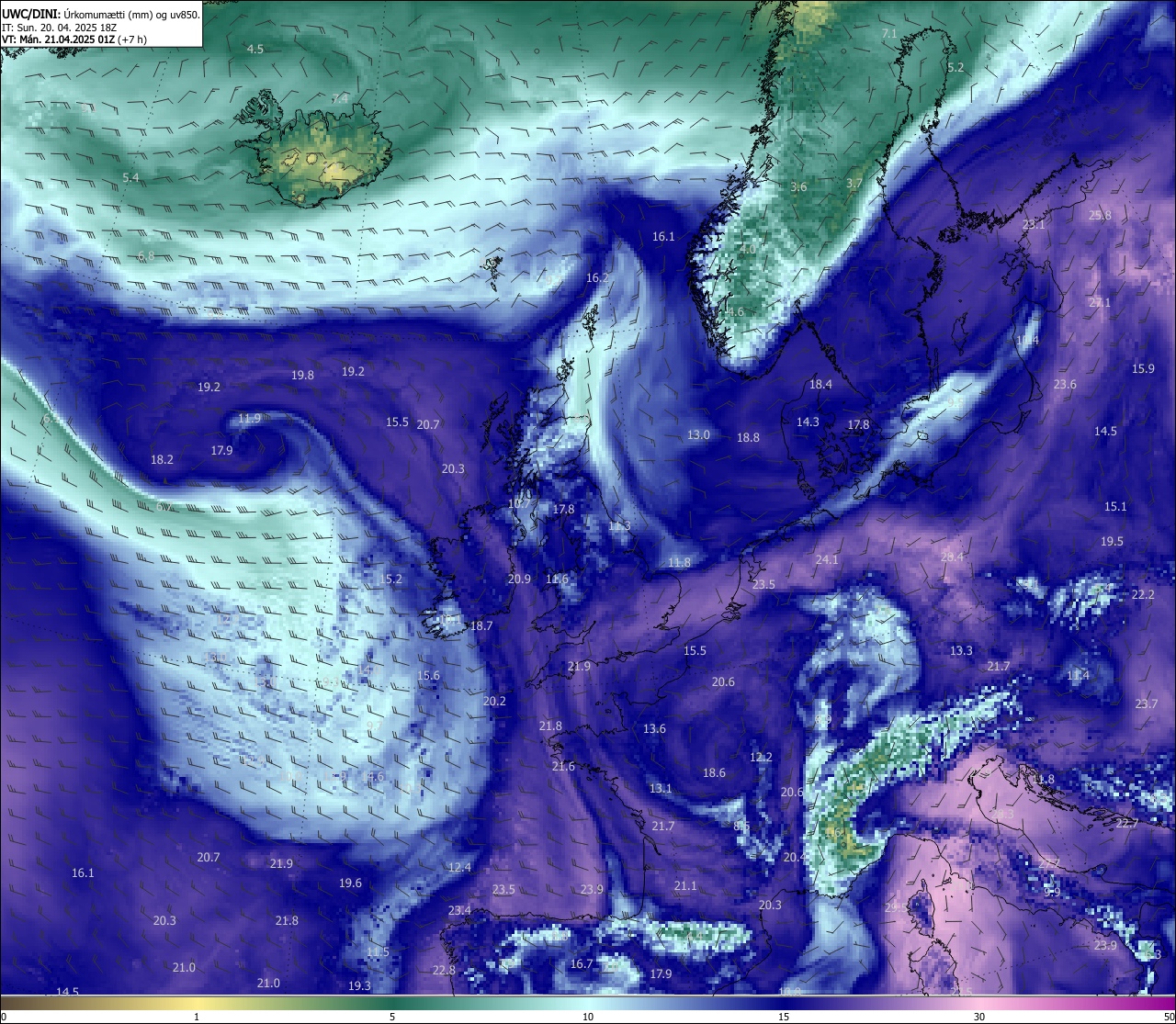Click the value 13.0 over the North Sea
Viewport: 1176px width, 1024px height.
pos(698,434)
